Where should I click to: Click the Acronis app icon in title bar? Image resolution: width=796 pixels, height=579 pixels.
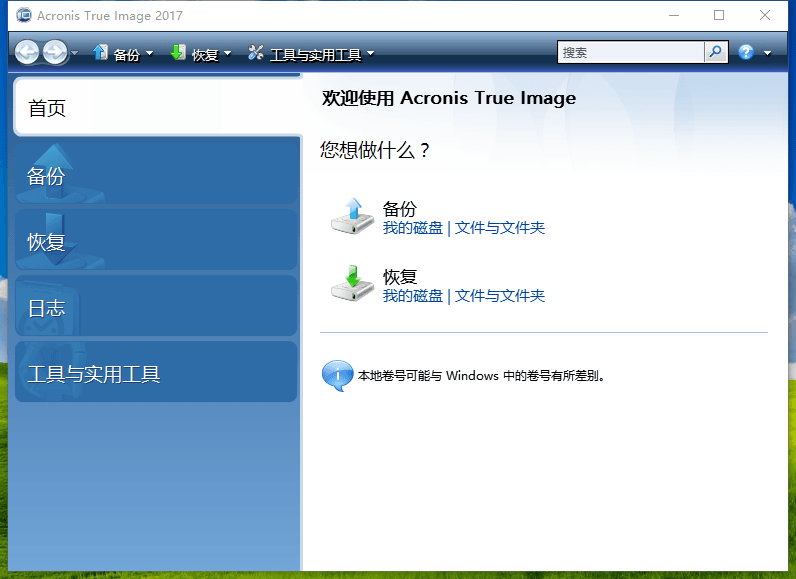tap(23, 15)
